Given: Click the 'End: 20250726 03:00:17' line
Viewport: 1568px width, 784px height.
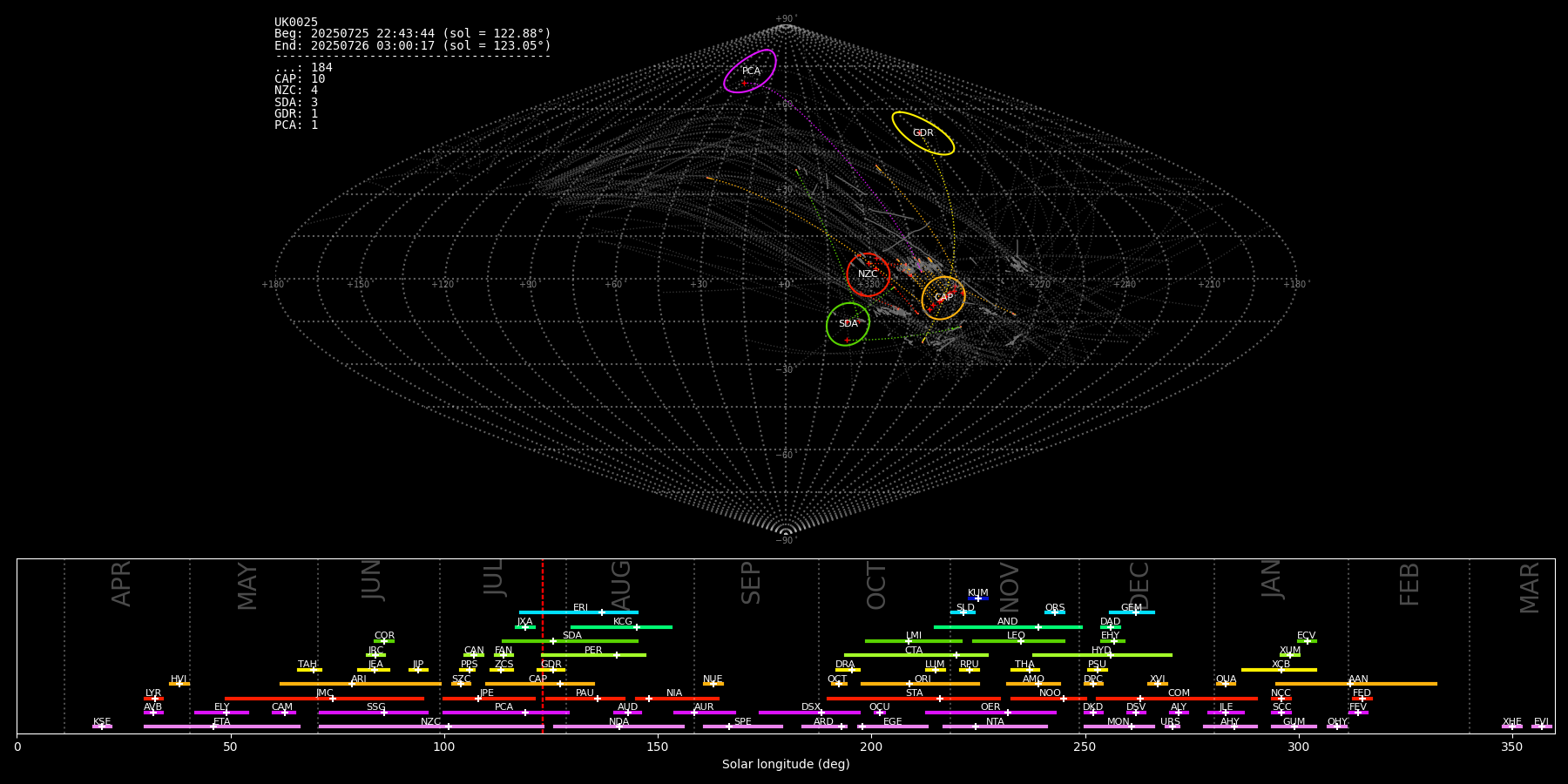Looking at the screenshot, I should [412, 45].
